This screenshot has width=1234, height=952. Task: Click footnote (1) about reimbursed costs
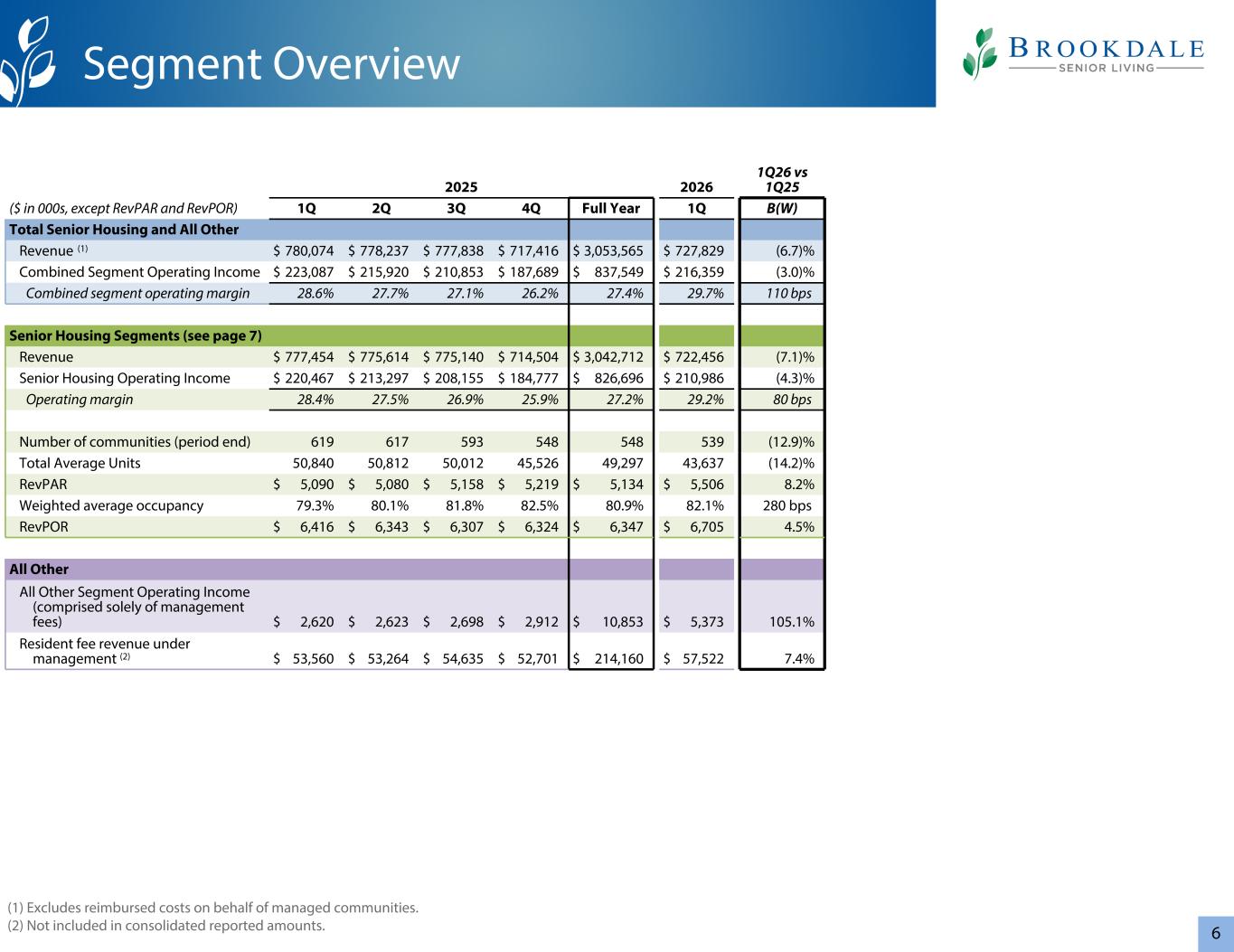pos(213,907)
